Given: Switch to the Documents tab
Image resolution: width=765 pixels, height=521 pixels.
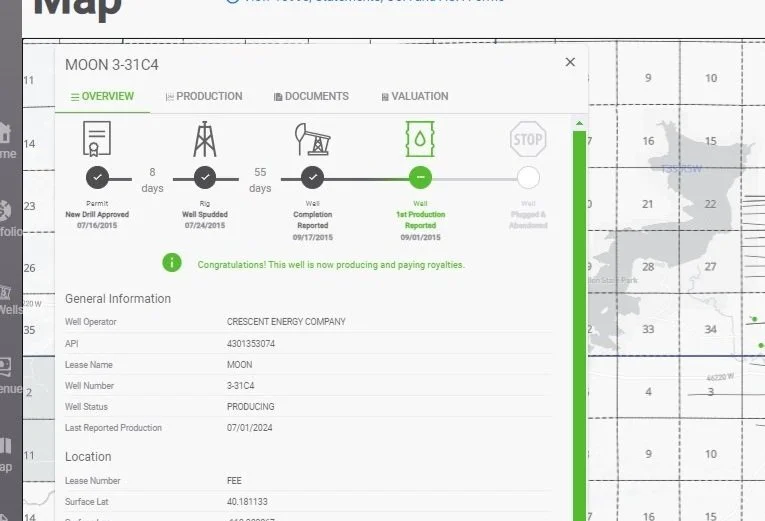Looking at the screenshot, I should (x=311, y=97).
